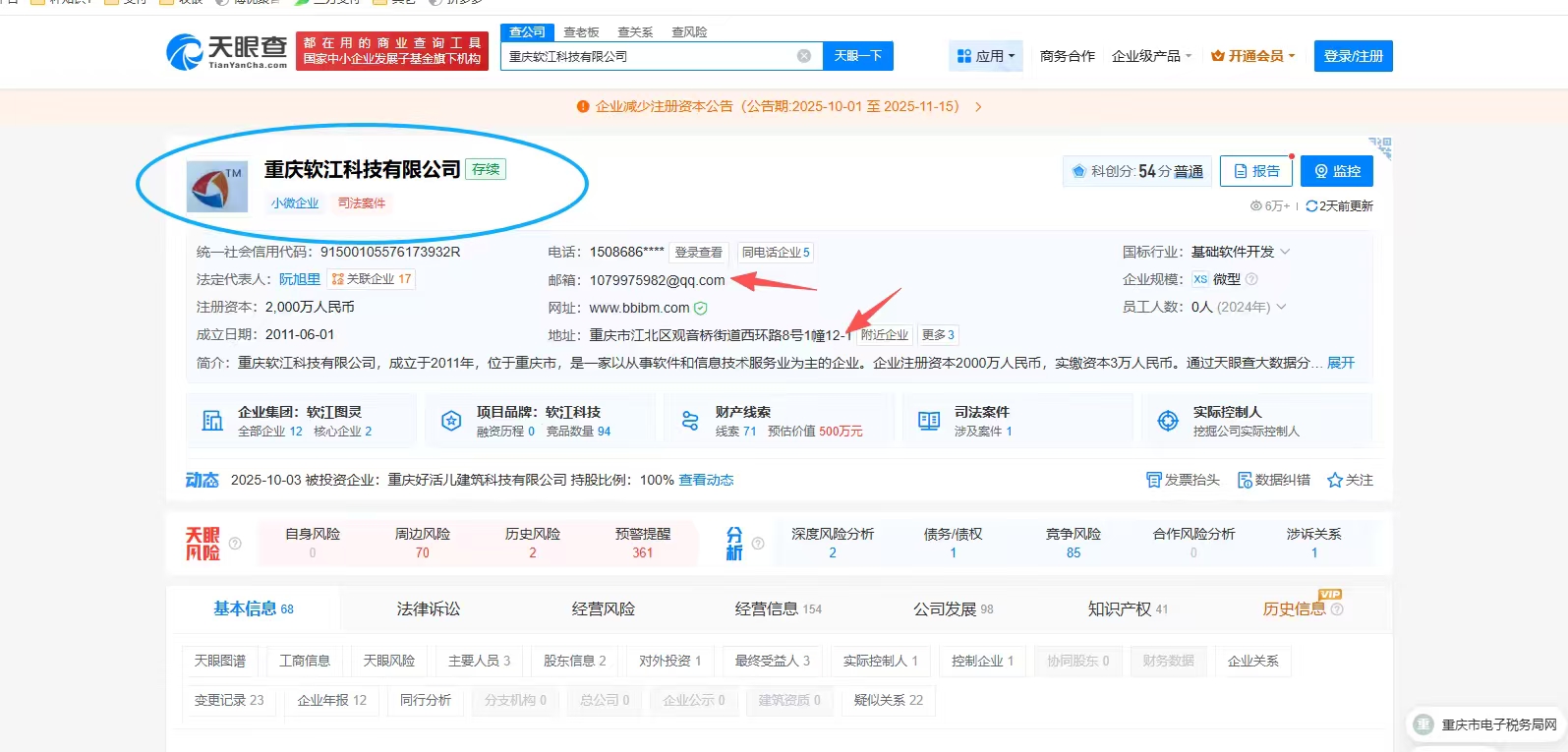The height and width of the screenshot is (752, 1568).
Task: Expand the 基础软件开发 industry chevron
Action: (x=1285, y=252)
